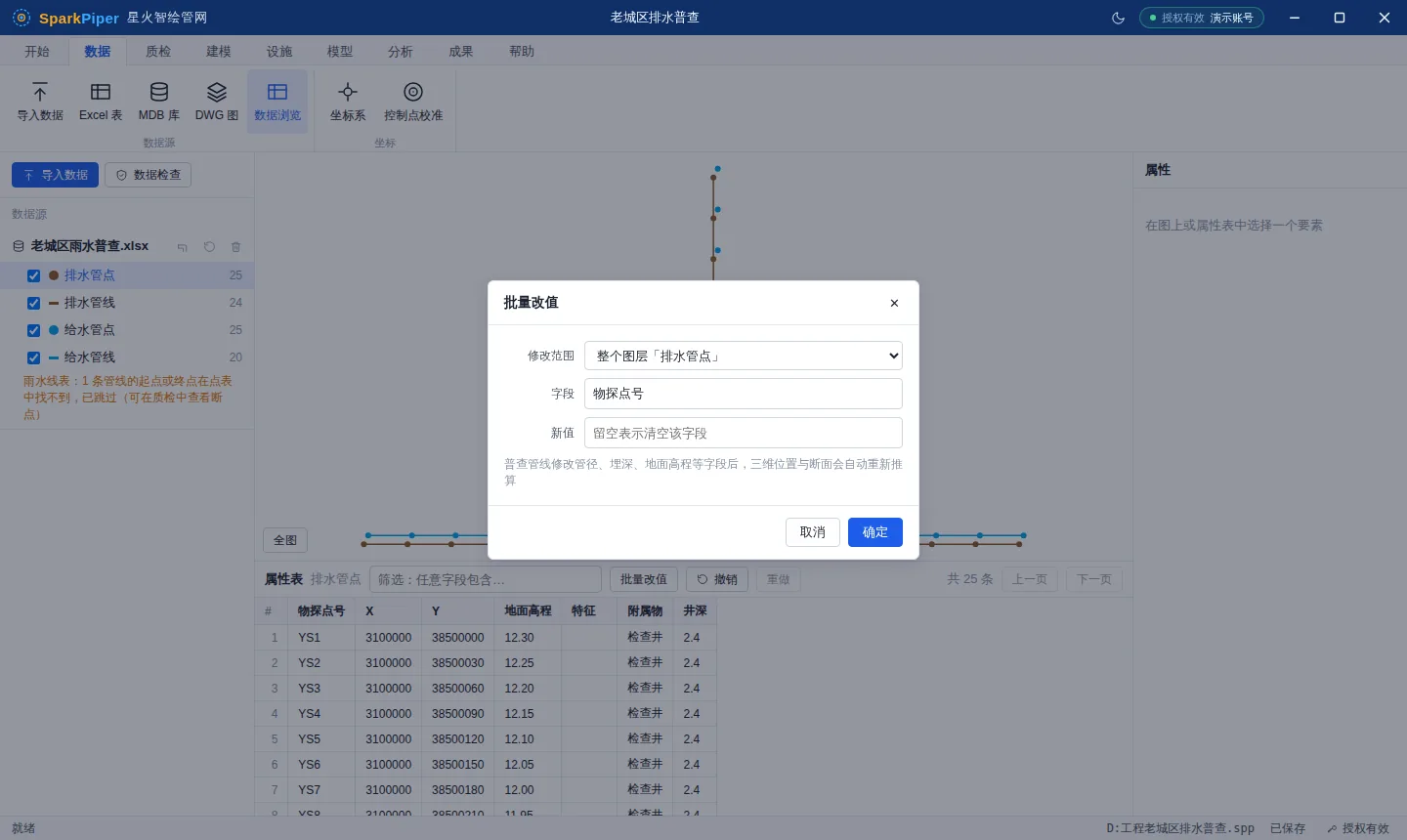Click the 授权有效 演示账号 badge in the title bar
Screen dimensions: 1407x840
pyautogui.click(x=1202, y=18)
